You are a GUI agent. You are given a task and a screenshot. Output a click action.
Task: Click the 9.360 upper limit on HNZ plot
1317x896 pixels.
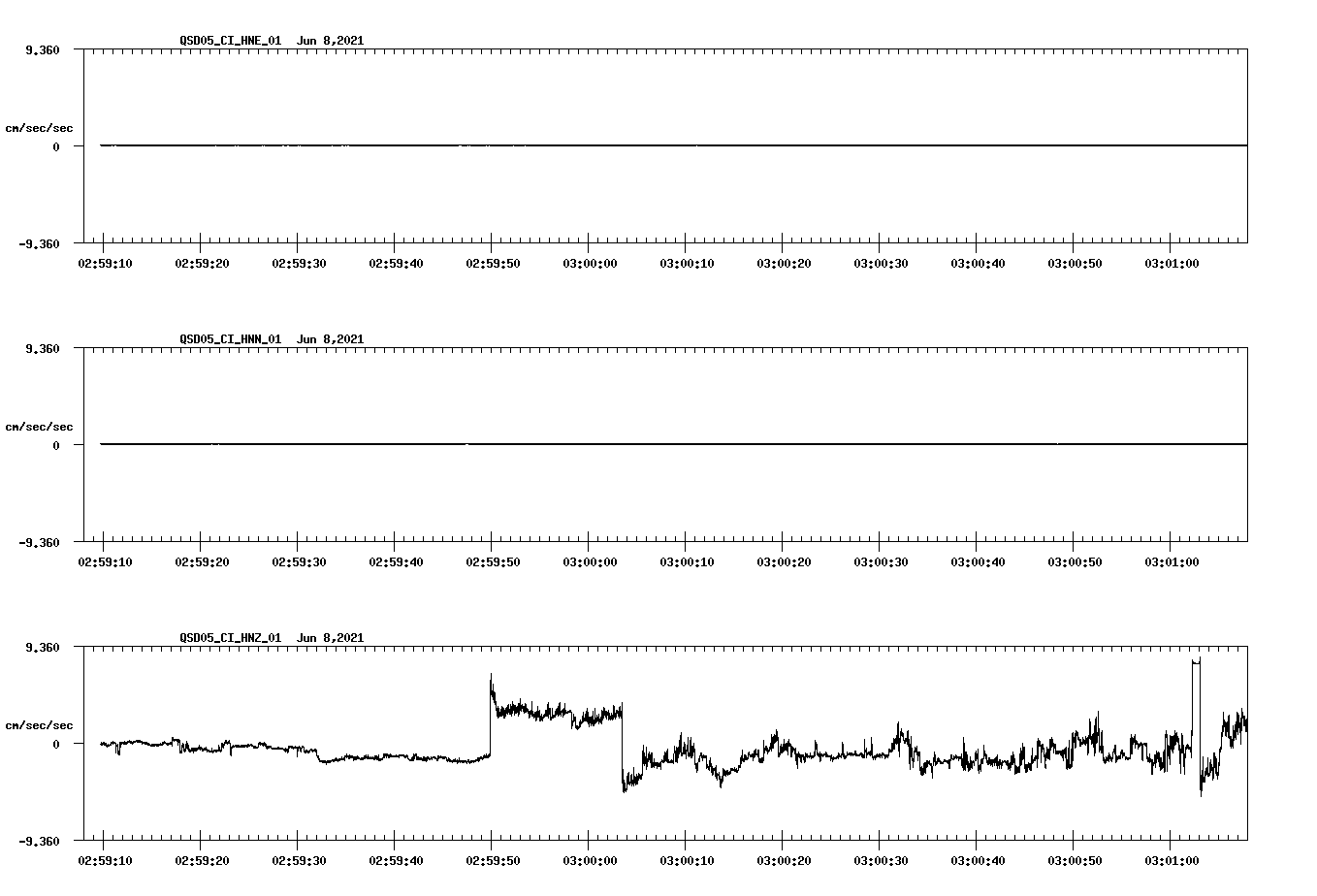pyautogui.click(x=42, y=647)
